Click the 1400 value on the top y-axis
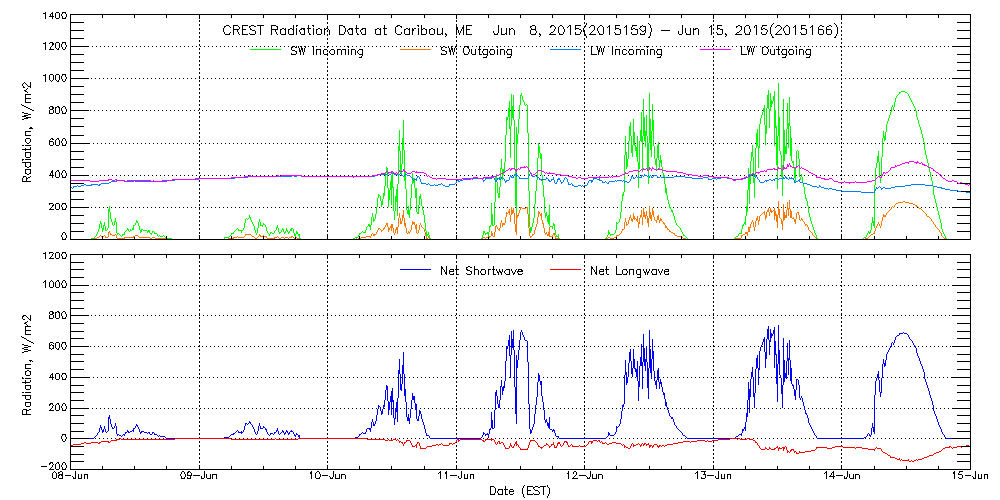This screenshot has height=500, width=1000. (x=54, y=17)
